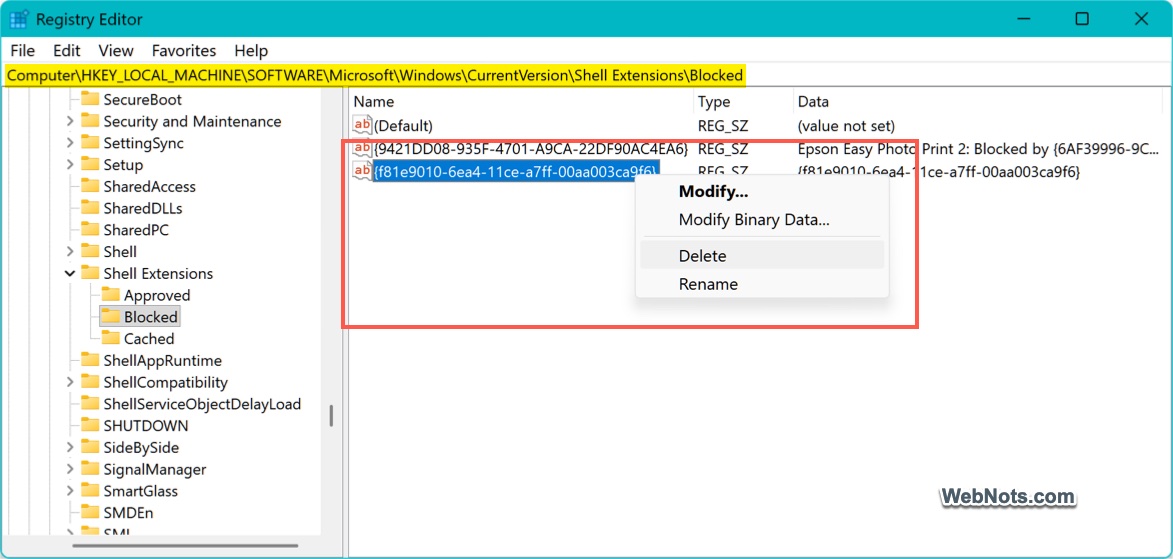The height and width of the screenshot is (559, 1173).
Task: Click the SettingSync folder icon
Action: click(x=90, y=142)
